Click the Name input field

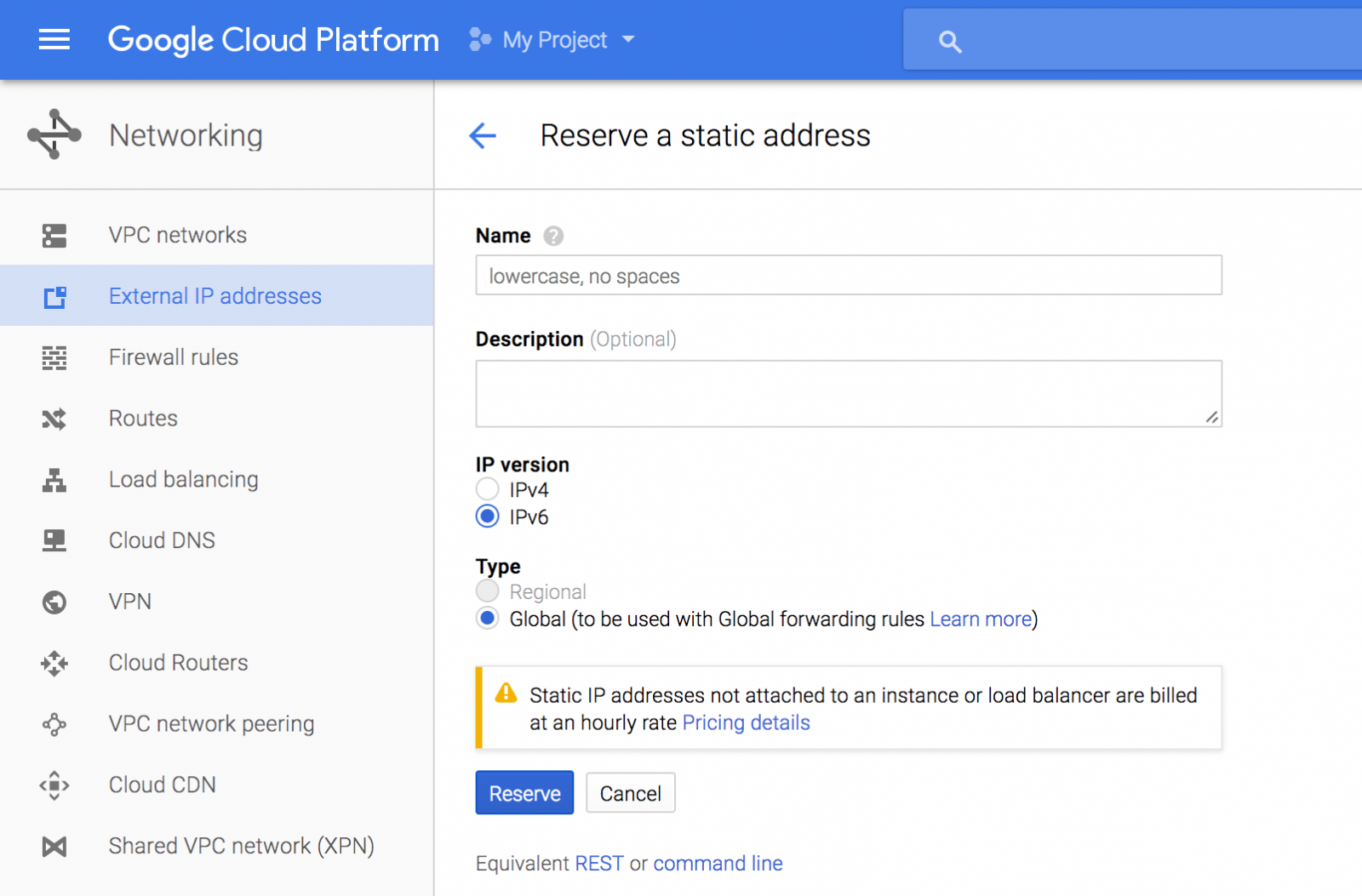point(848,276)
